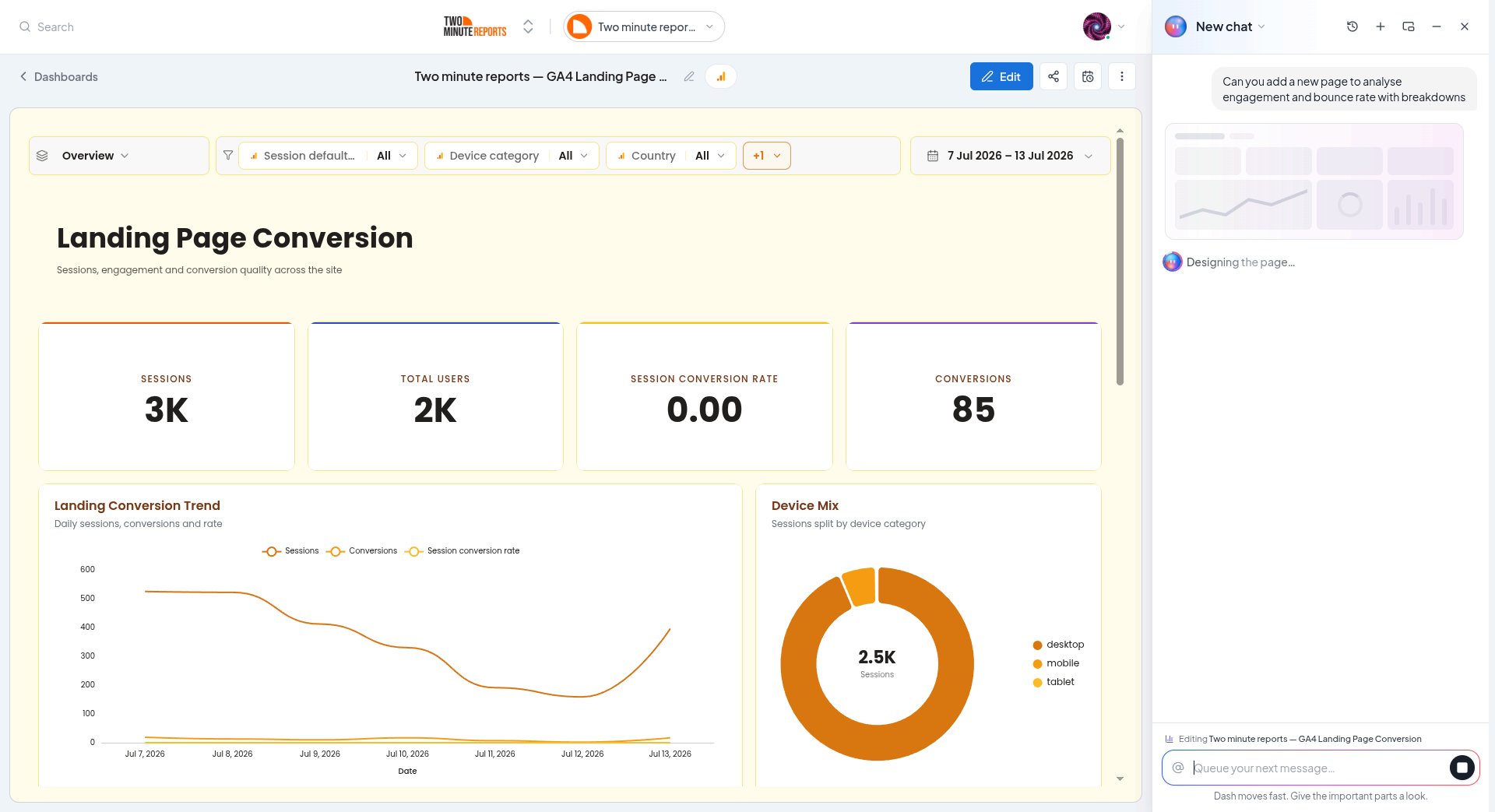This screenshot has height=812, width=1495.
Task: Click the Landing Conversion Trend chart title
Action: (137, 505)
